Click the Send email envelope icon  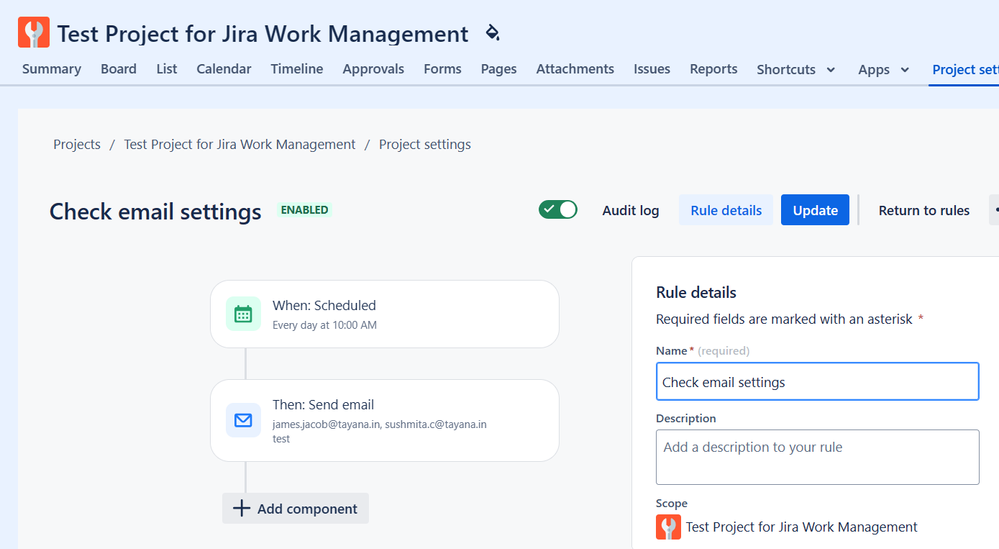pos(243,420)
